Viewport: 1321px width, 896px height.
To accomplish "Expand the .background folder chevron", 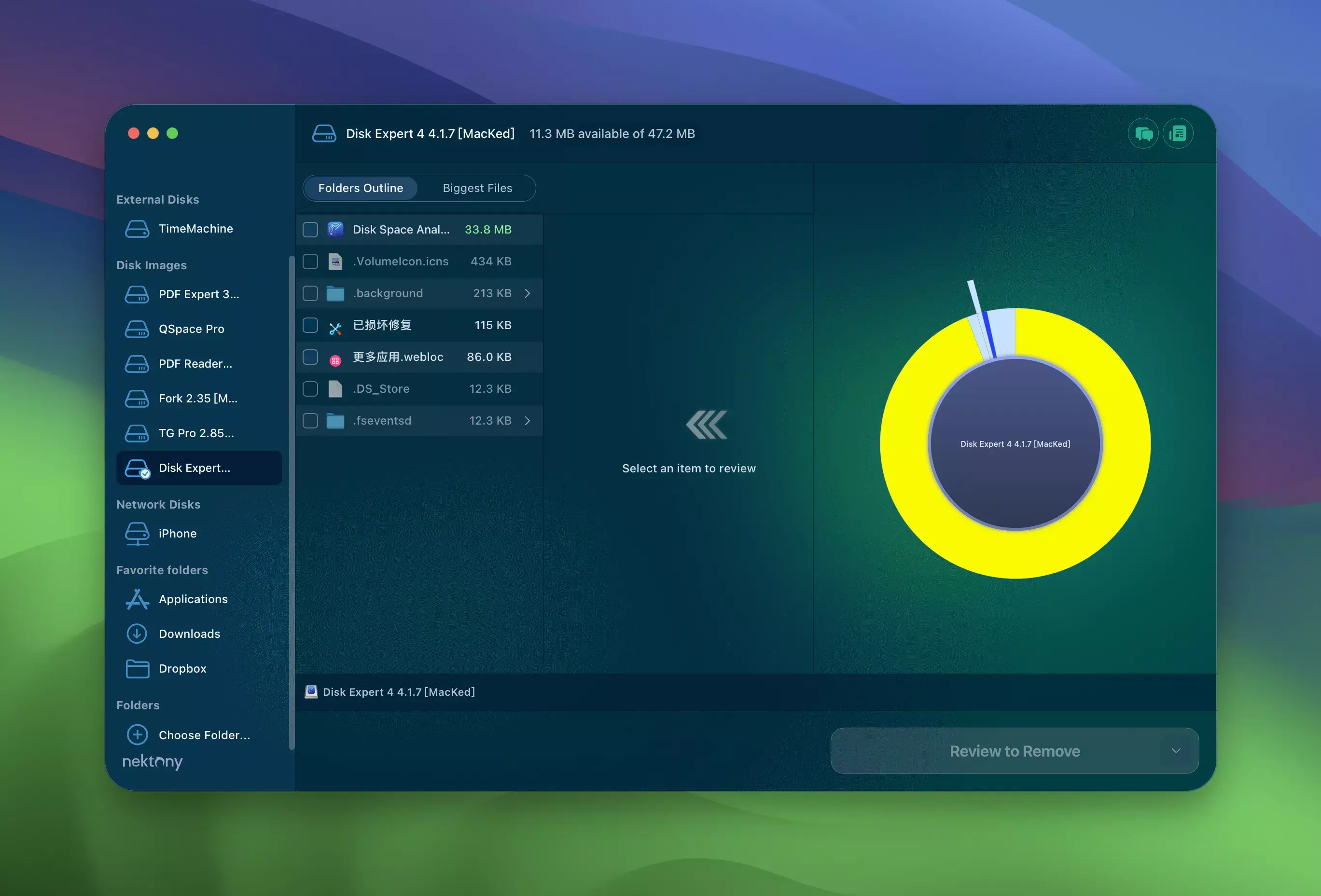I will (x=528, y=293).
